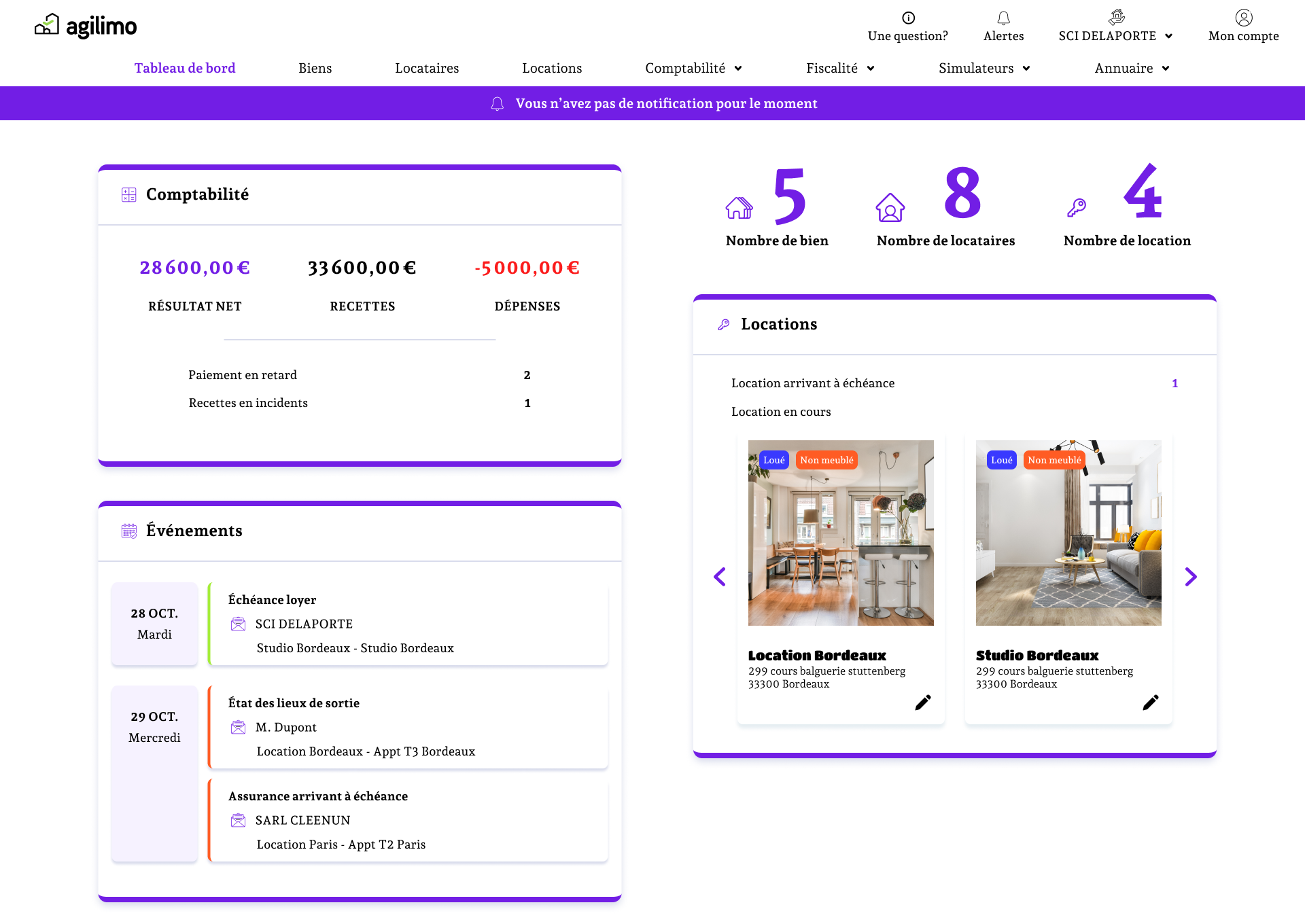
Task: Open Mon compte user icon
Action: (1243, 18)
